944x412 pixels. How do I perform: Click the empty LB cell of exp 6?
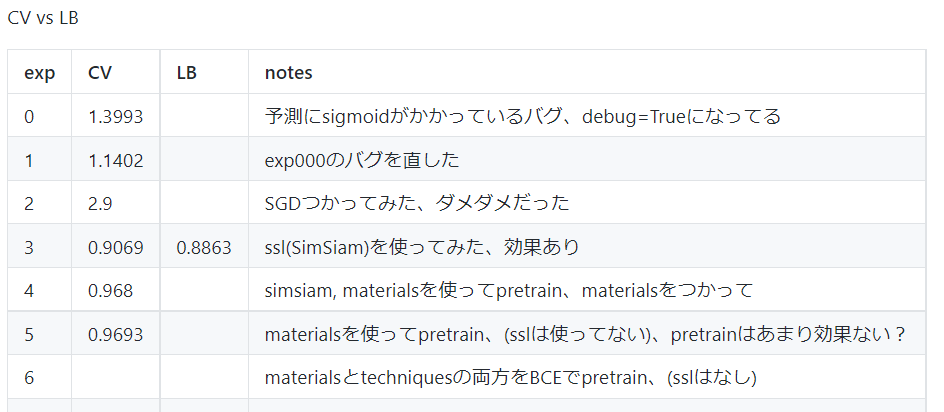204,376
